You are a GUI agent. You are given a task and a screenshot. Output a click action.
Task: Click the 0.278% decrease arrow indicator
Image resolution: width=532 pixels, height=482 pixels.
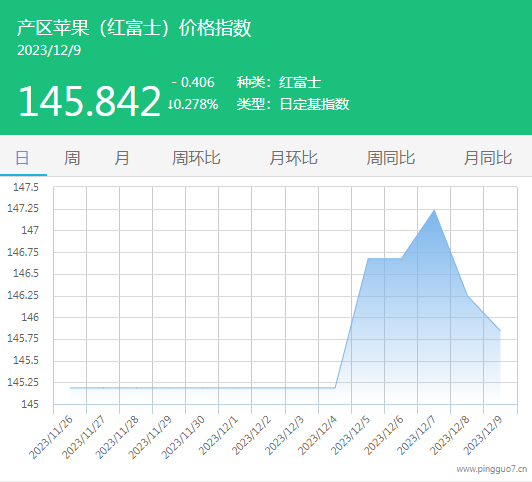(x=171, y=104)
